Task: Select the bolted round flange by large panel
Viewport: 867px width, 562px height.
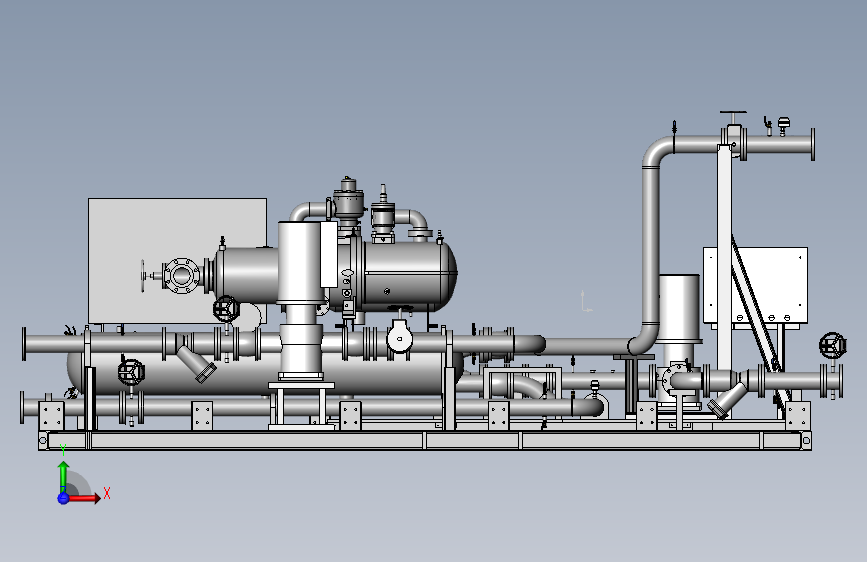Action: pos(181,275)
